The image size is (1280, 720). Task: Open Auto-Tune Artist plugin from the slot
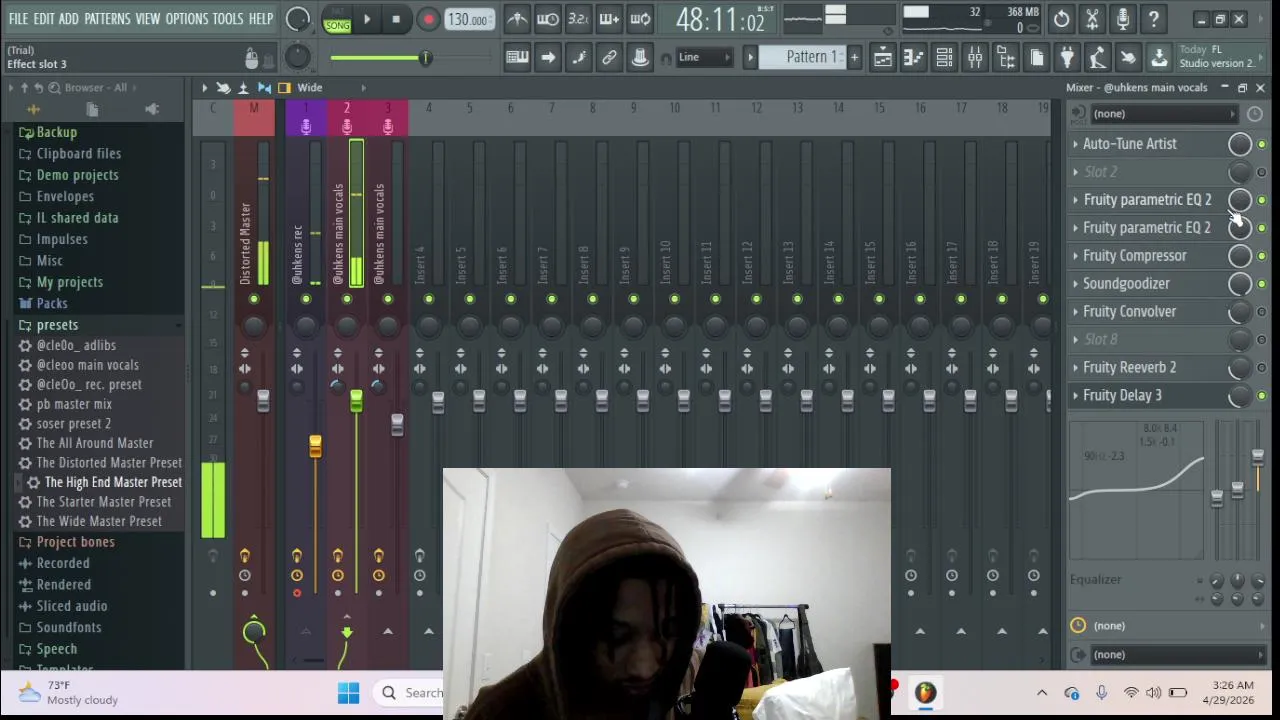pos(1130,144)
